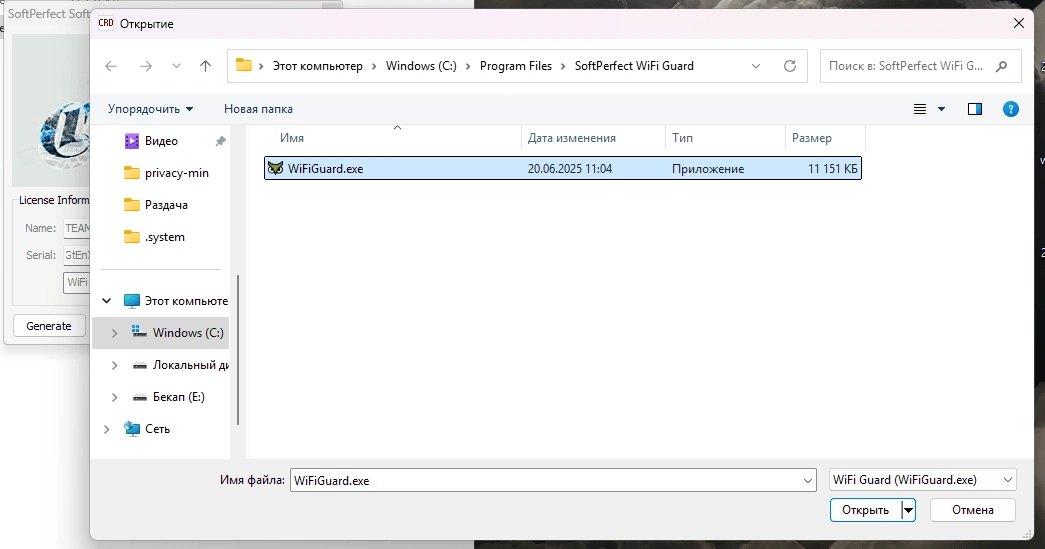The height and width of the screenshot is (549, 1045).
Task: Click the Отмена button
Action: (x=972, y=510)
